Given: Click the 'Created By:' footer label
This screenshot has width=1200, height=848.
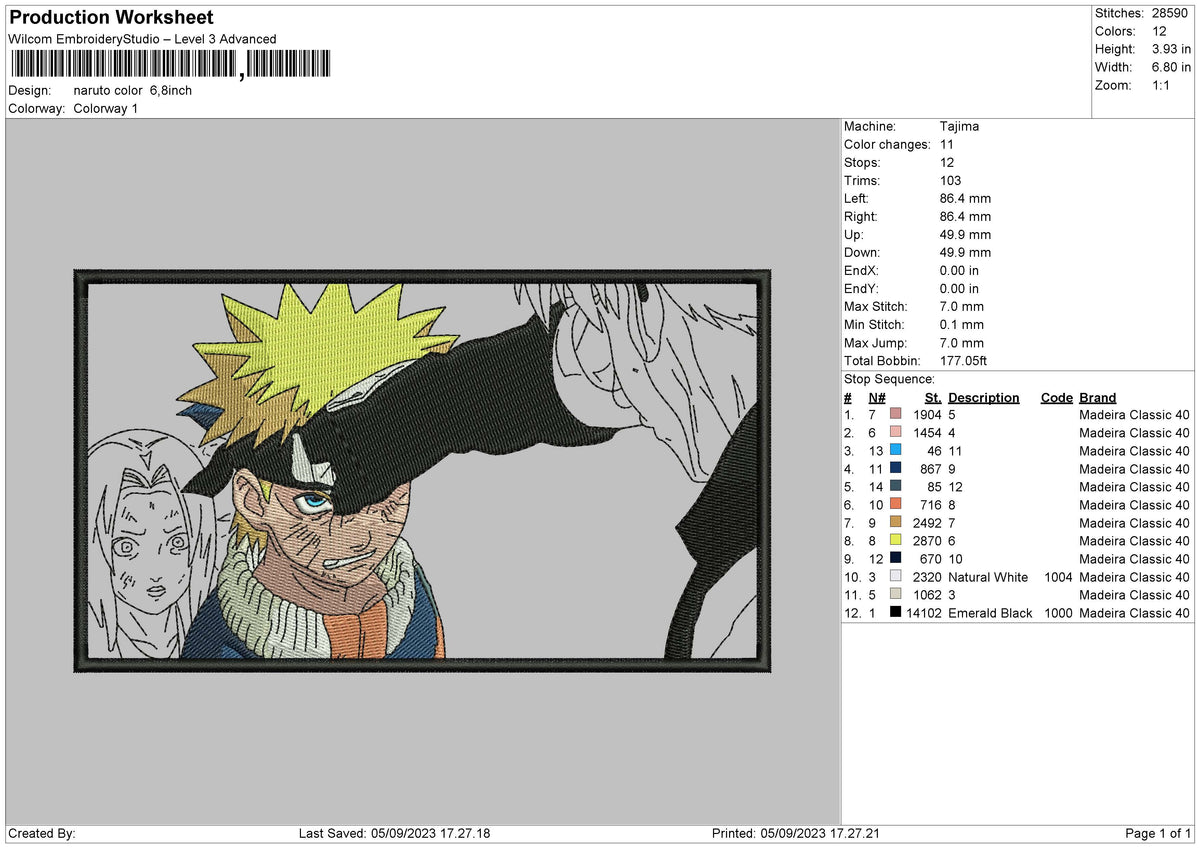Looking at the screenshot, I should click(x=42, y=833).
